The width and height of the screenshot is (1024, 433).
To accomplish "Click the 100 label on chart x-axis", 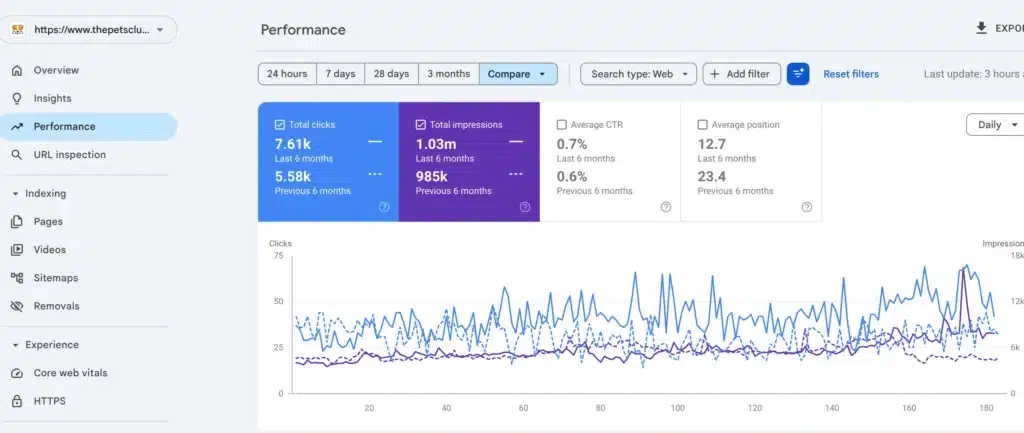I will (x=678, y=408).
